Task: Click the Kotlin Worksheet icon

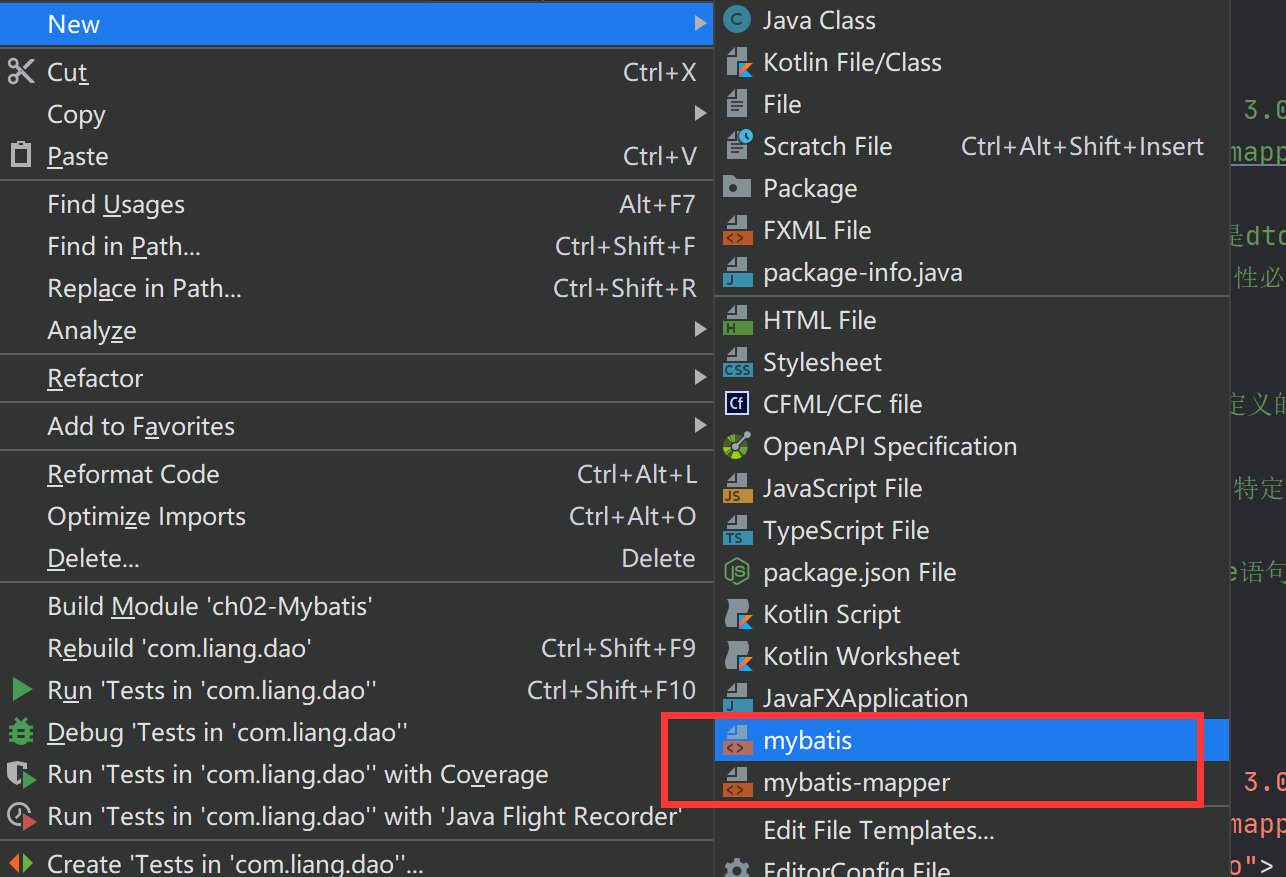Action: 737,656
